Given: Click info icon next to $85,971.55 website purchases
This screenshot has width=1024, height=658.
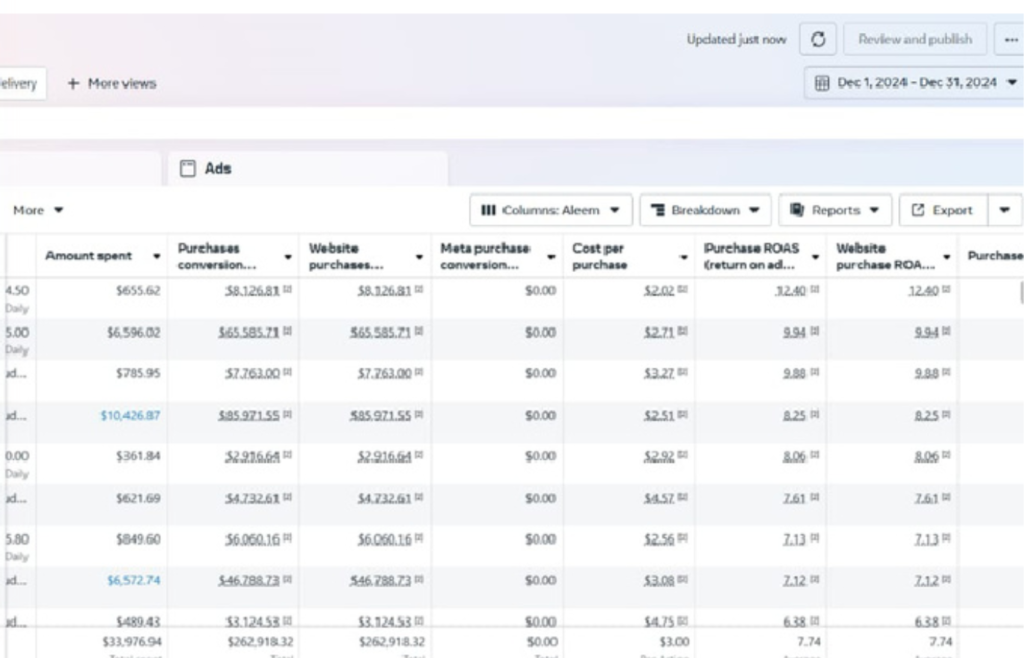Looking at the screenshot, I should (419, 415).
